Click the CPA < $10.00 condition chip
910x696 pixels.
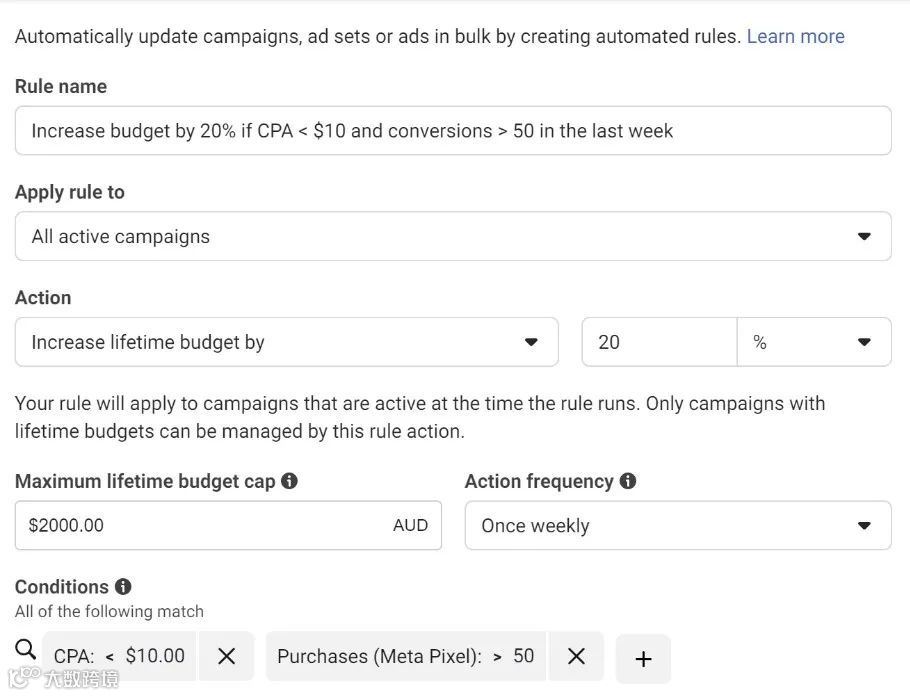[120, 656]
